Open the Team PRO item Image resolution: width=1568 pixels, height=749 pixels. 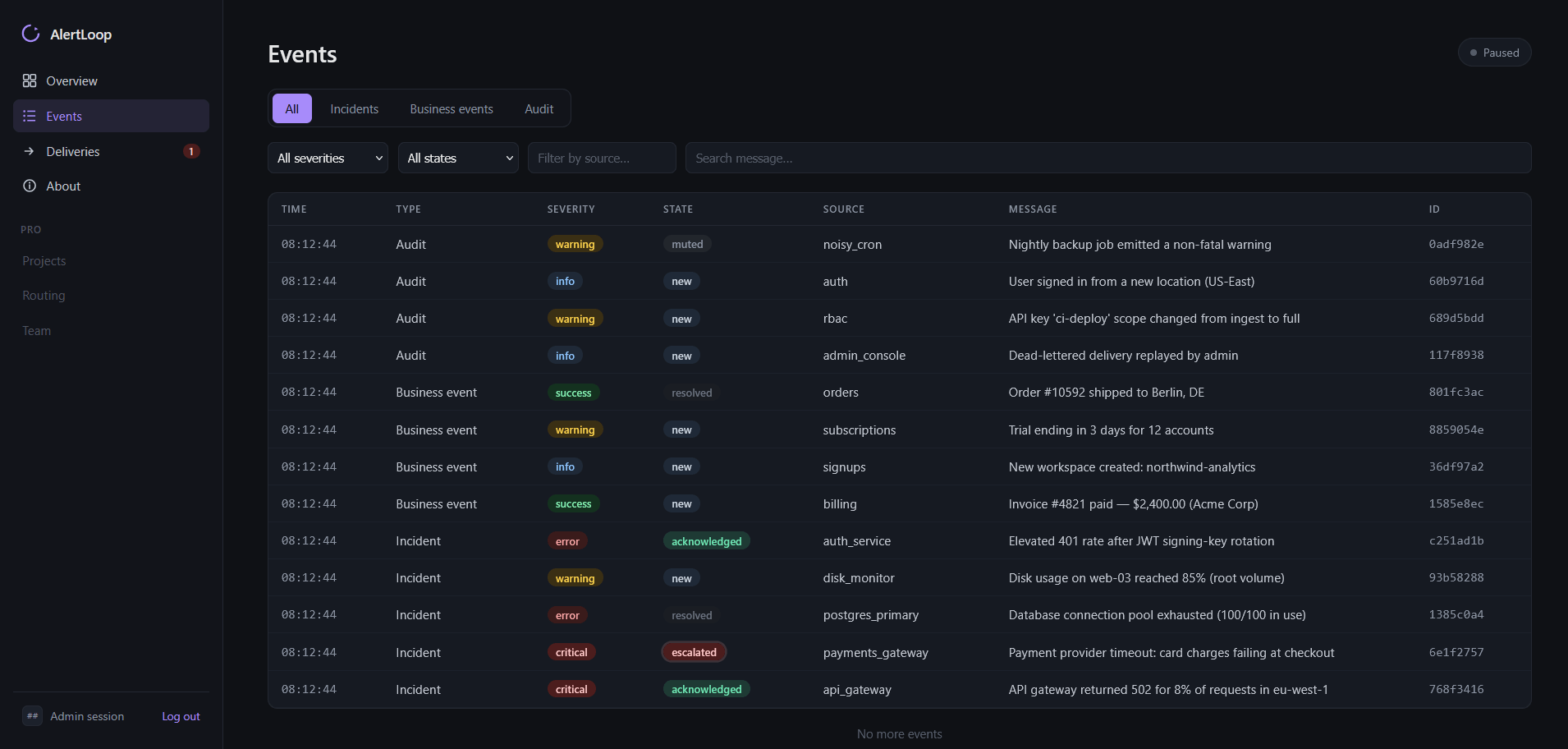37,331
